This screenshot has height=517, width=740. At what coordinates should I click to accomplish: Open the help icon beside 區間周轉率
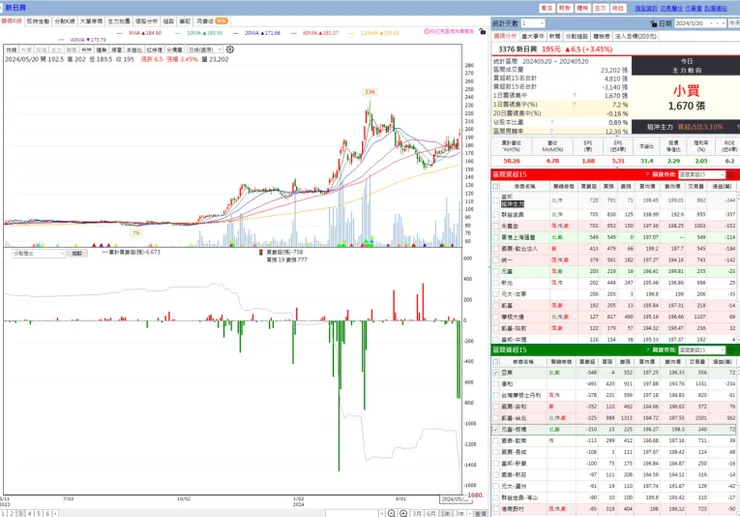[x=552, y=131]
